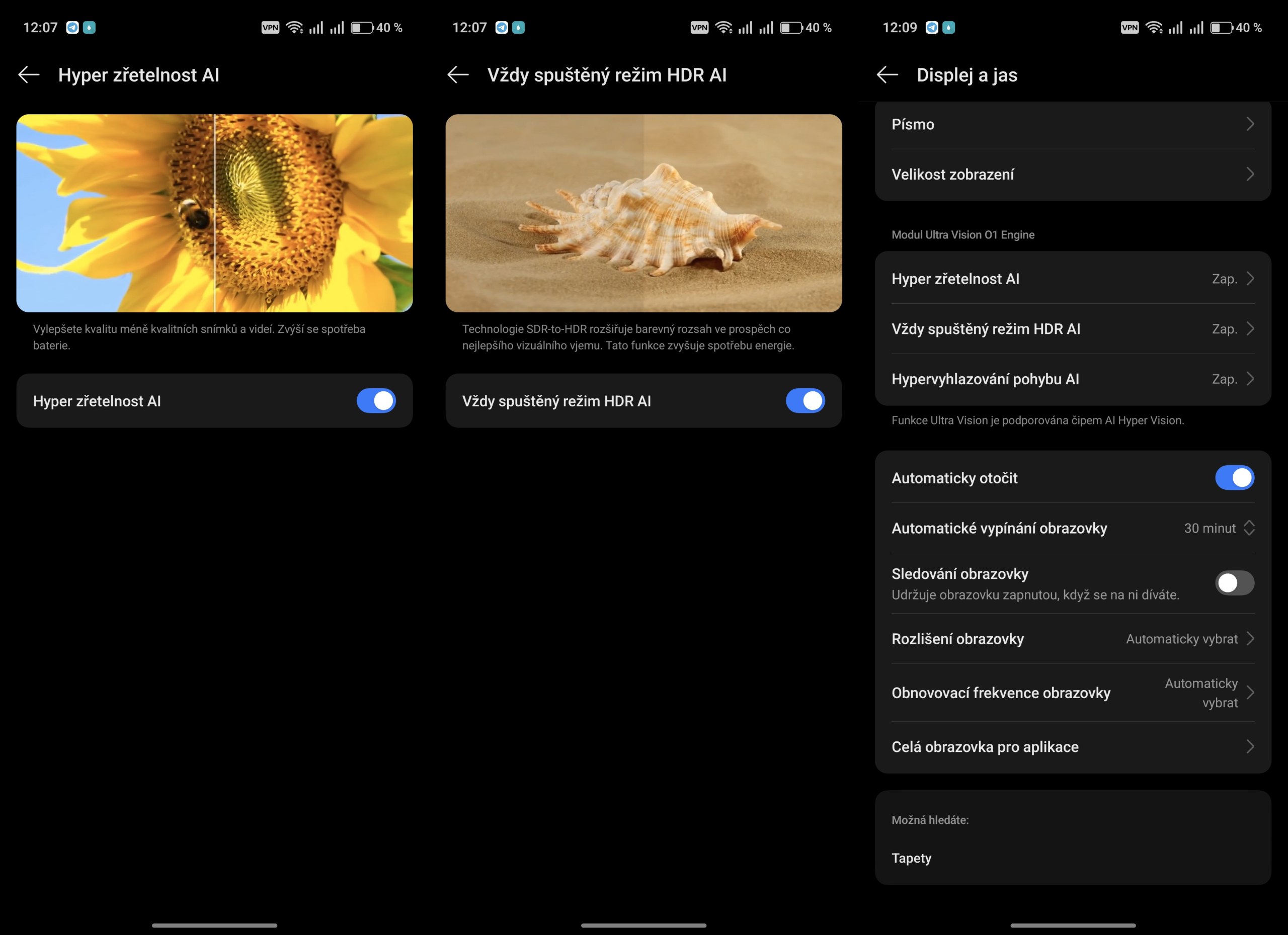Viewport: 1288px width, 935px height.
Task: Turn off Vždy spuštěný režim HDR AI switch
Action: pos(804,401)
